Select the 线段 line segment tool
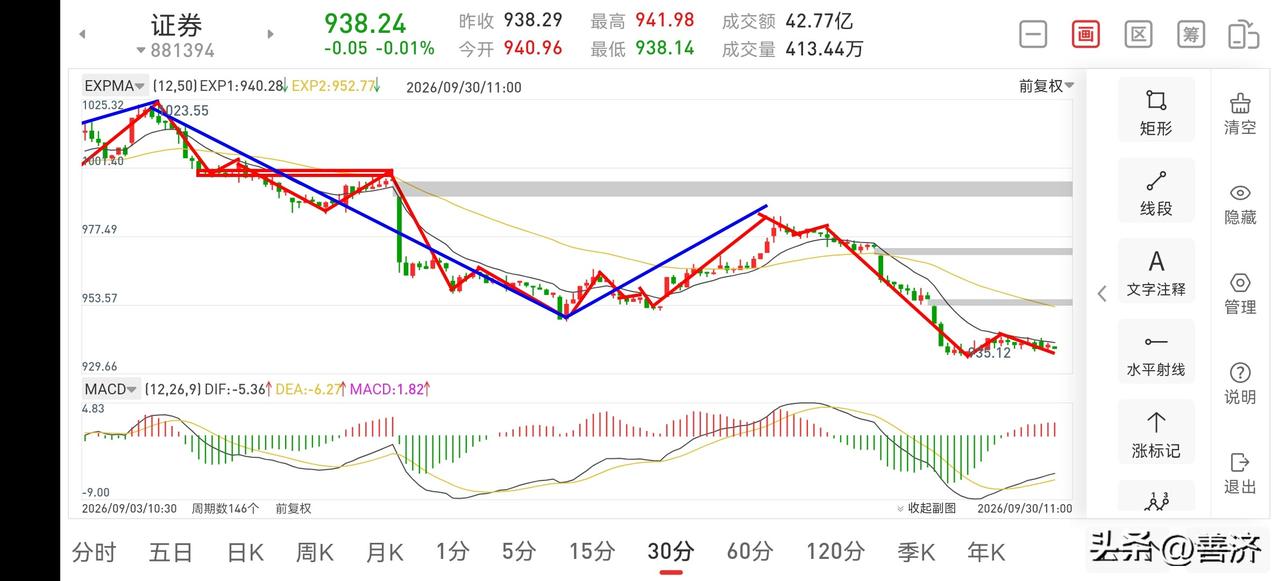1278x581 pixels. (x=1155, y=192)
